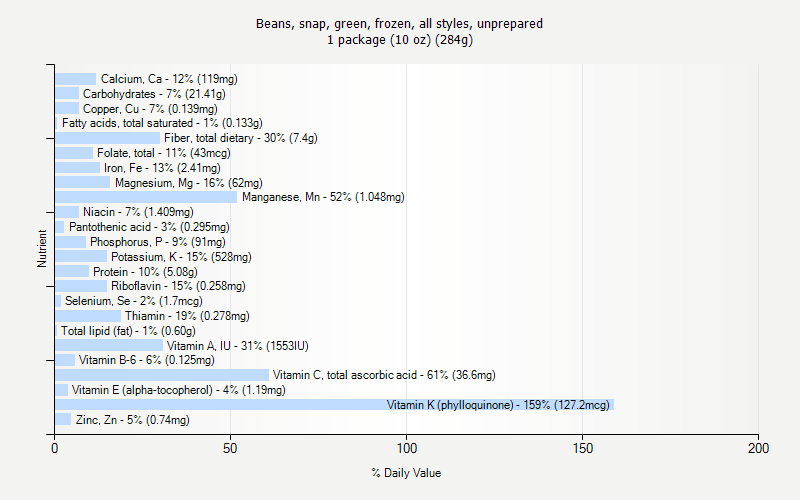Click the Thiamin - 19% (0.278mg) label
Screen dimensions: 800x500
187,316
